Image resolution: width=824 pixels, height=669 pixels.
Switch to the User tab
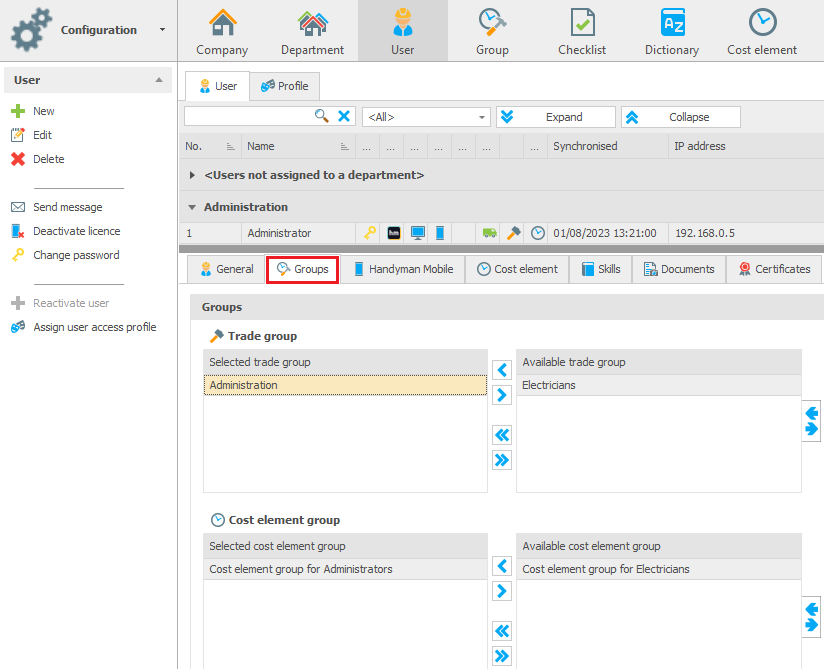pos(218,86)
